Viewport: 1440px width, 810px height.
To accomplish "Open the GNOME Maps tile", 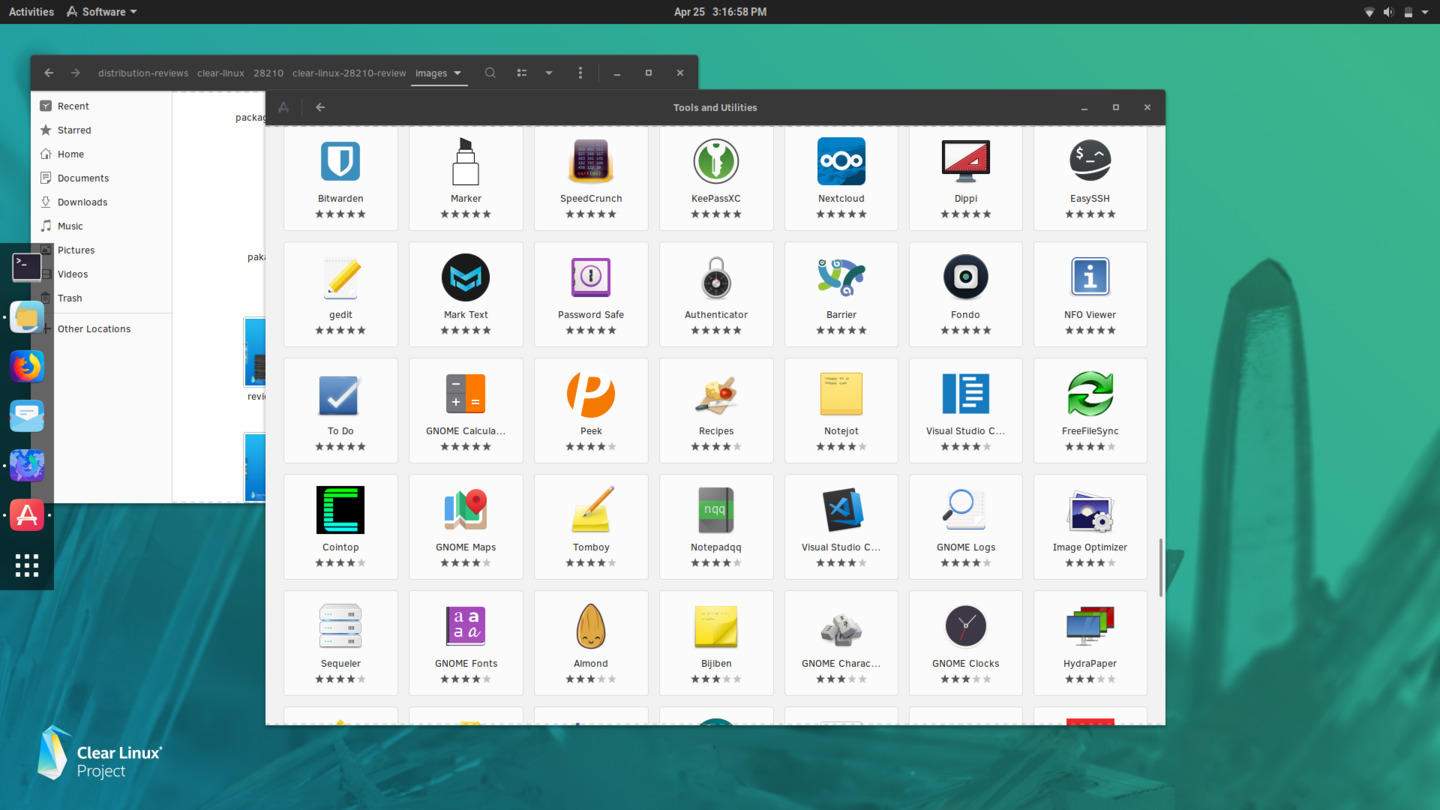I will (x=466, y=527).
